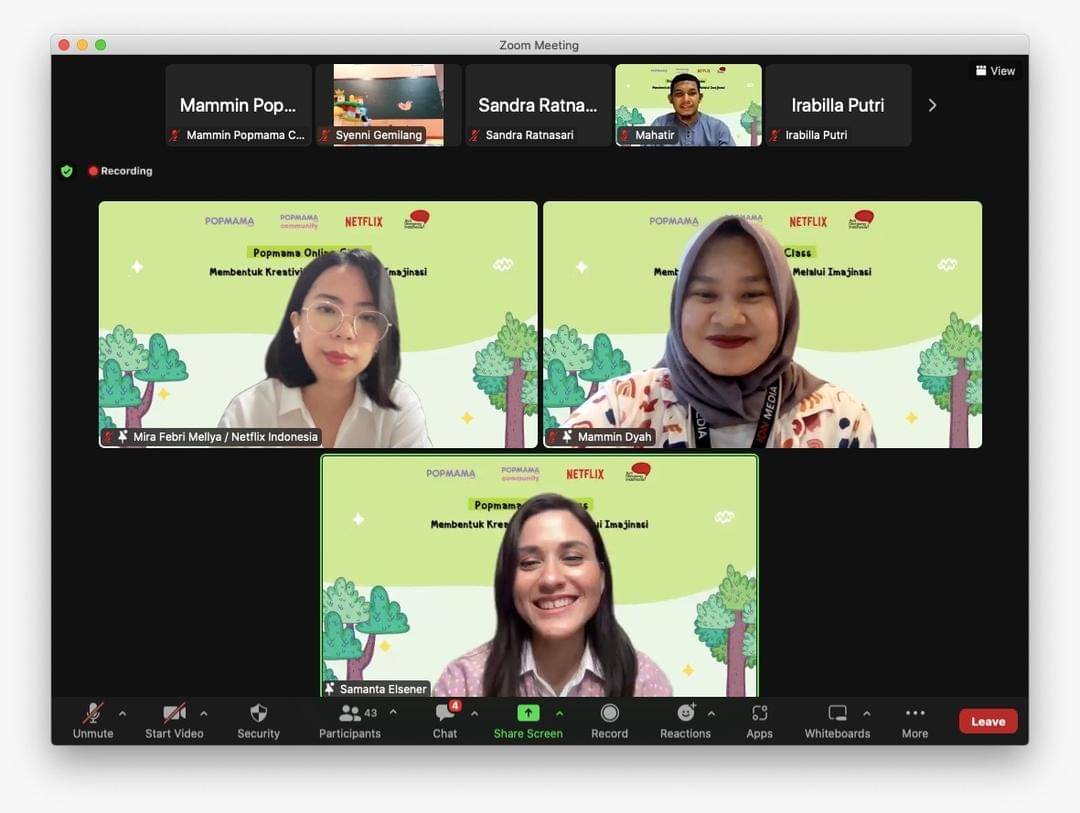Click the 43 participants count label
The width and height of the screenshot is (1080, 813).
[x=369, y=712]
